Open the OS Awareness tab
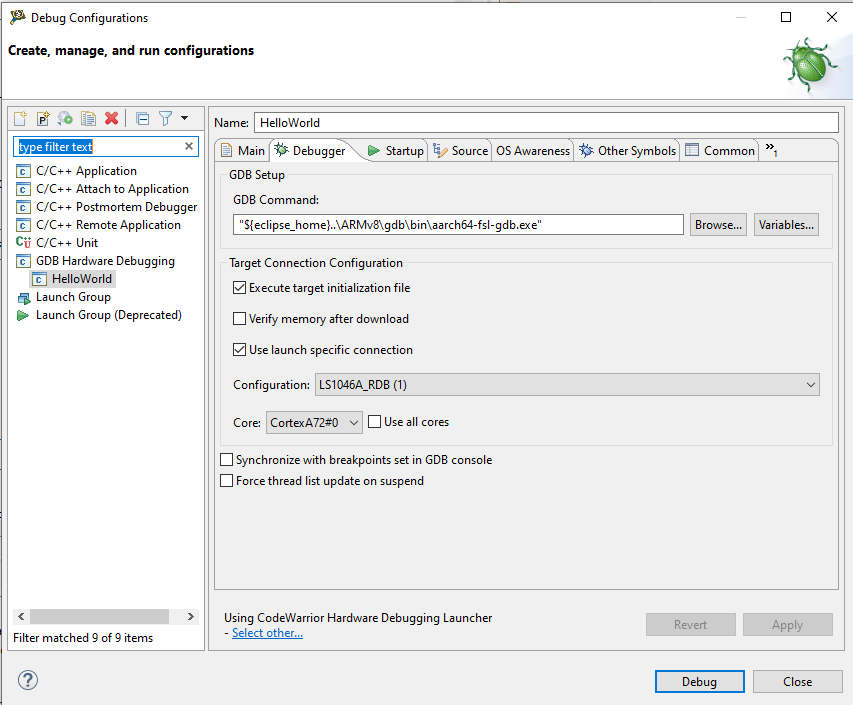 [533, 151]
